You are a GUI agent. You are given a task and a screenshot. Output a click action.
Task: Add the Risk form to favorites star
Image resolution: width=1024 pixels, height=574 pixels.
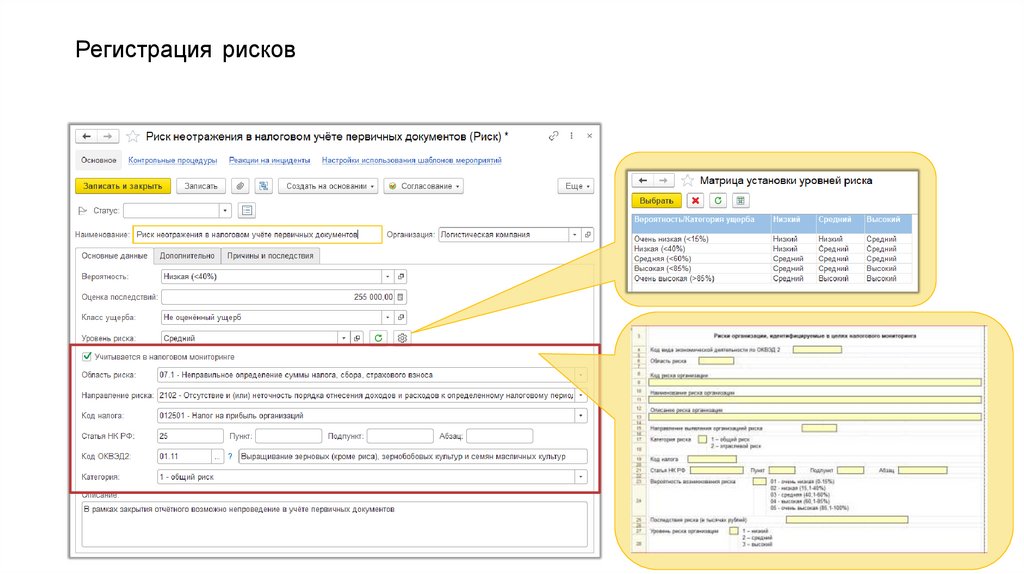pos(133,136)
